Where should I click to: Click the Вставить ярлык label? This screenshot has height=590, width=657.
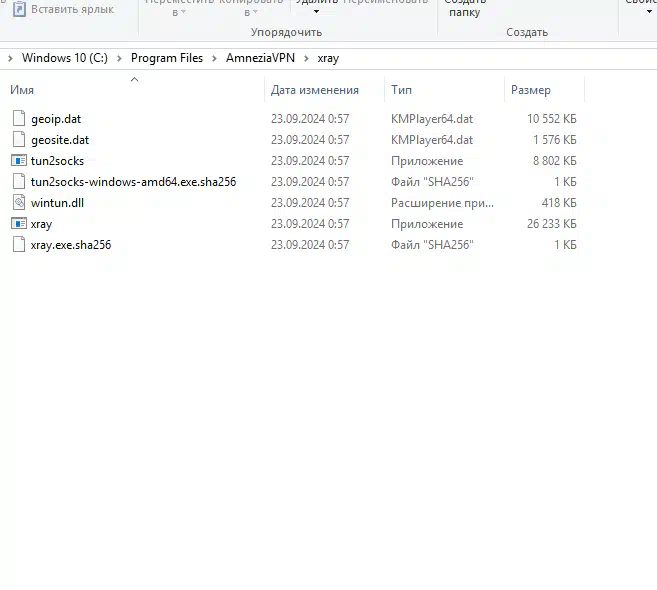coord(72,9)
